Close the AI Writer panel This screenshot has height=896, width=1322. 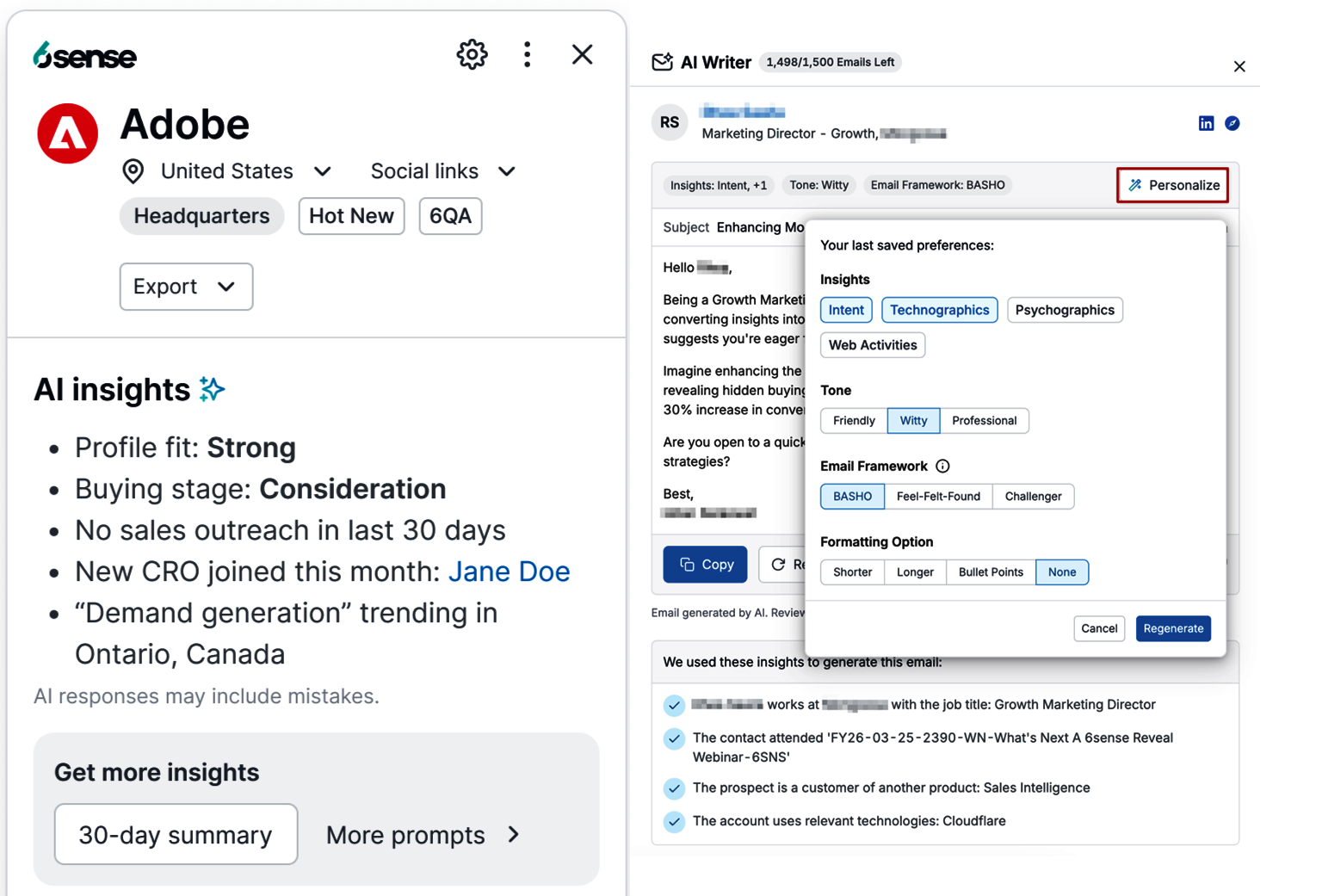click(x=1239, y=66)
